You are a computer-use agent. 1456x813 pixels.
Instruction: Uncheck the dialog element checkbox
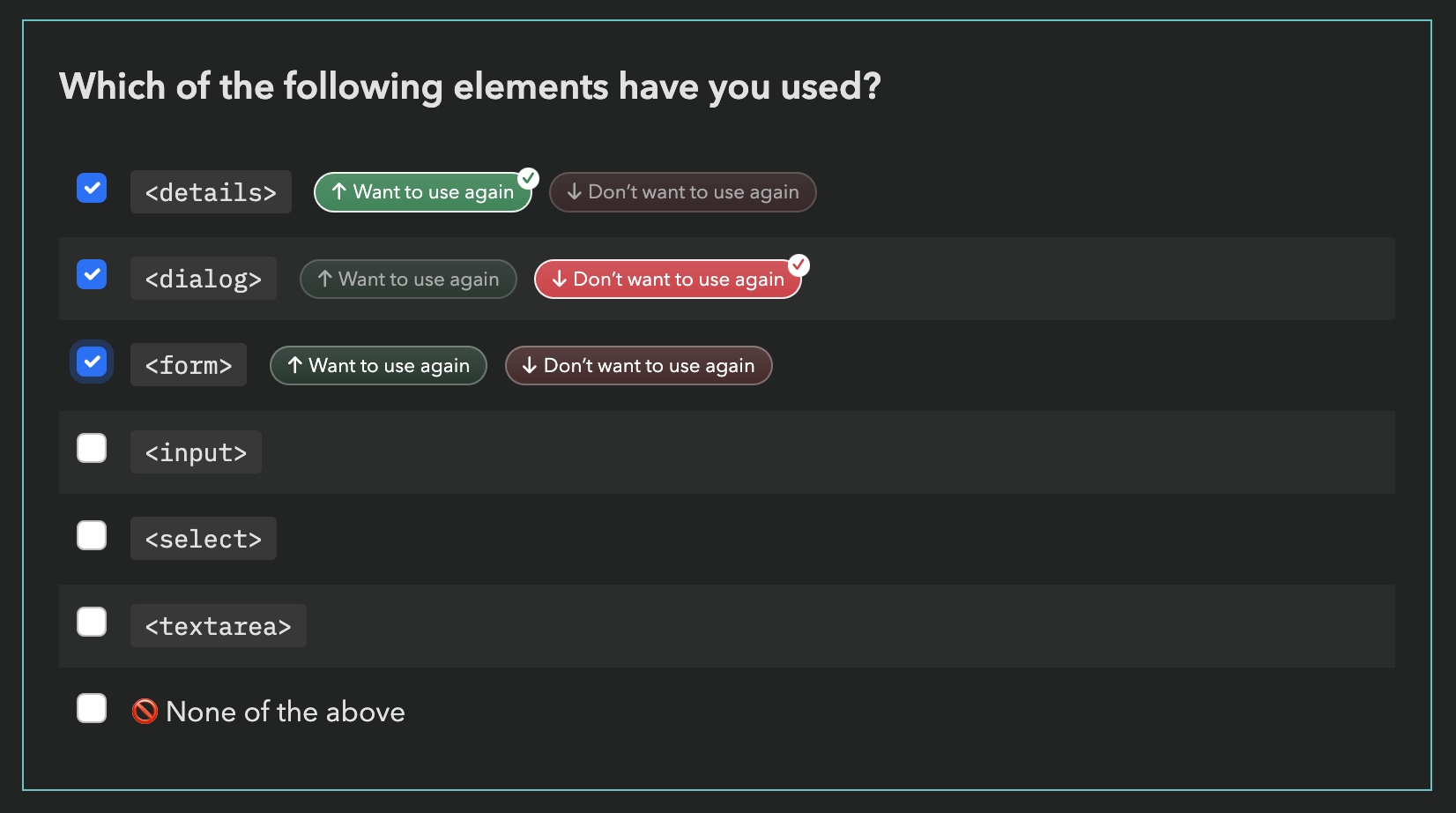[x=92, y=274]
